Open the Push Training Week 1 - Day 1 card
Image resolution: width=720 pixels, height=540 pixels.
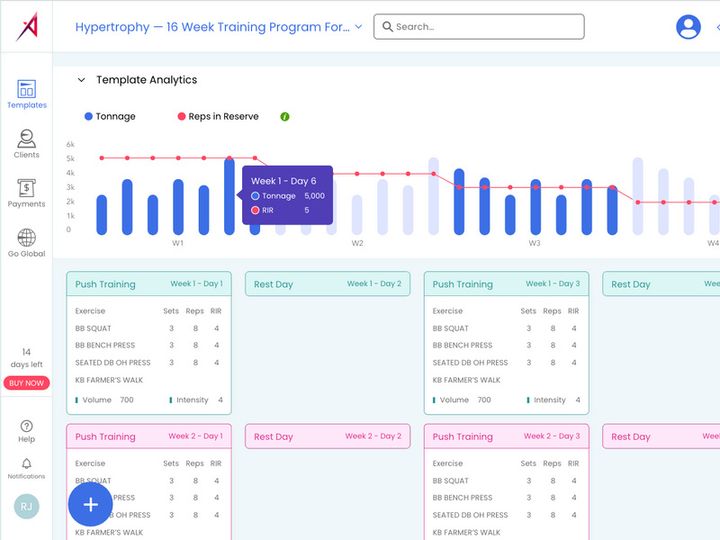pos(149,343)
